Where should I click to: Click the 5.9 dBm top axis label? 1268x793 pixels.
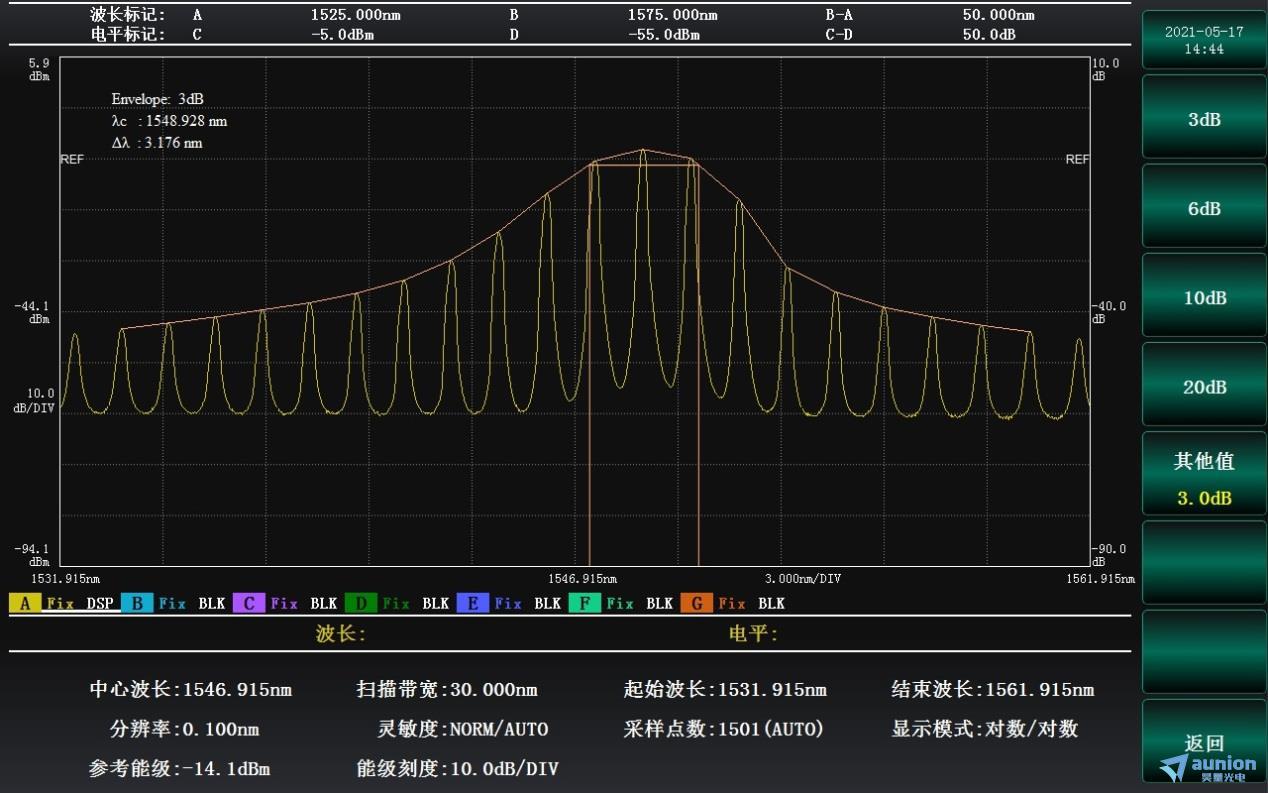[x=40, y=68]
